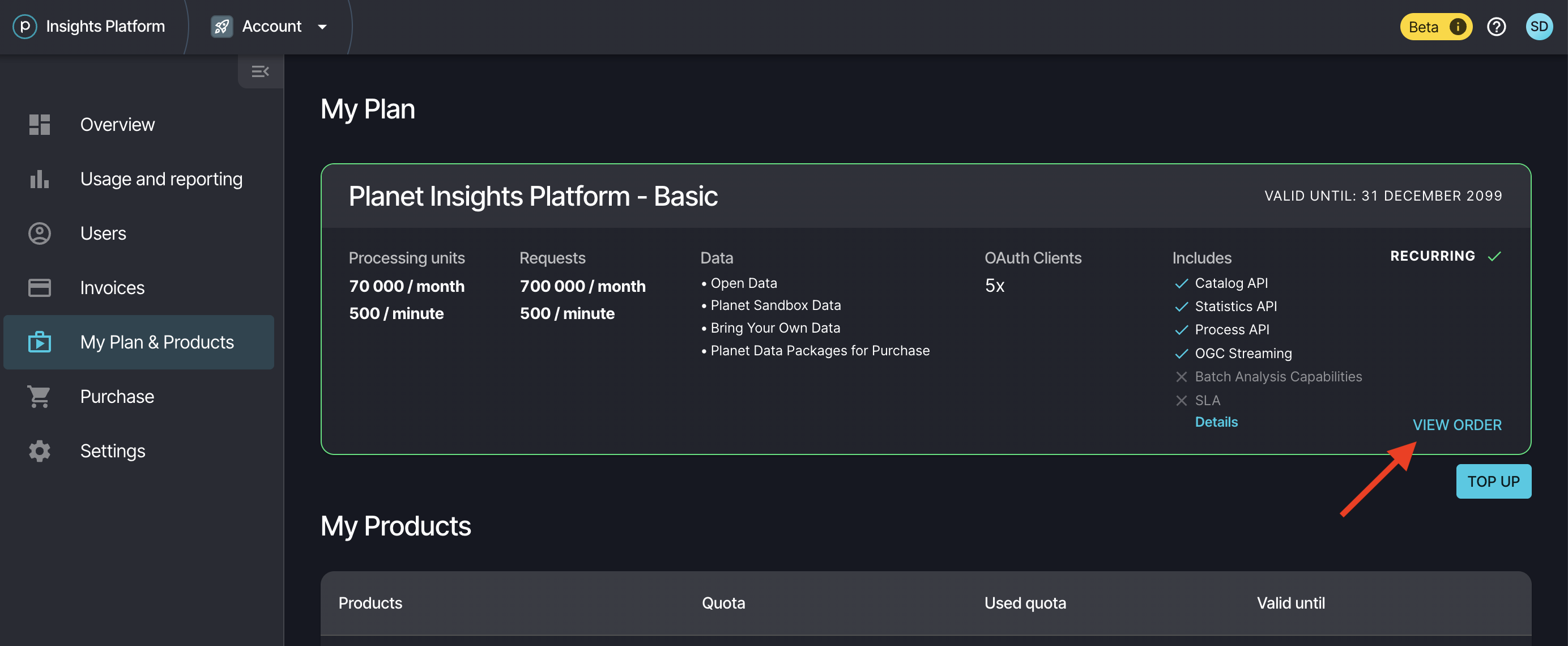Viewport: 1568px width, 646px height.
Task: Click the Batch Analysis Capabilities X icon
Action: (x=1181, y=377)
